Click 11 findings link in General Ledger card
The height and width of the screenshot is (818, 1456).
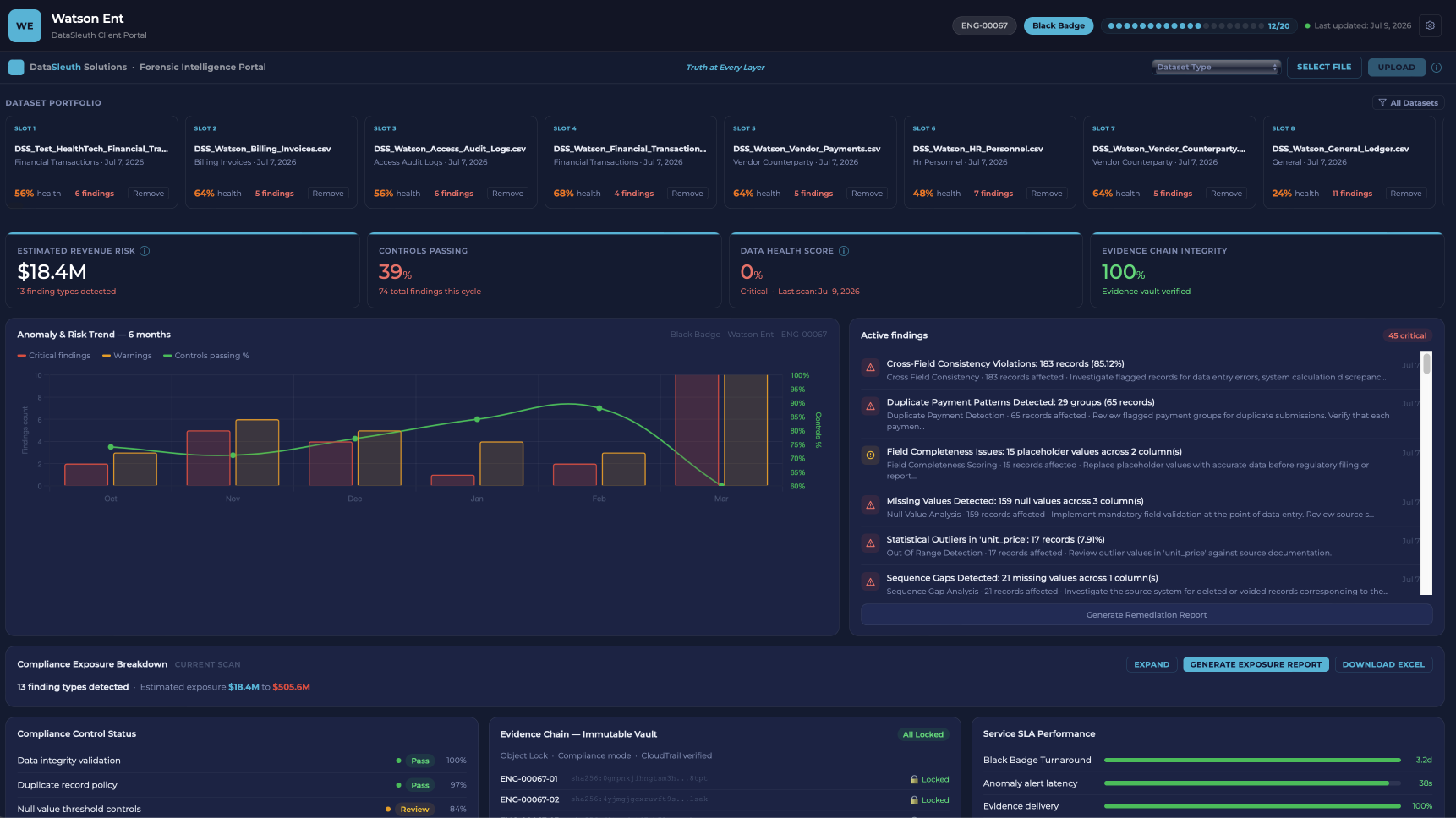(x=1352, y=194)
